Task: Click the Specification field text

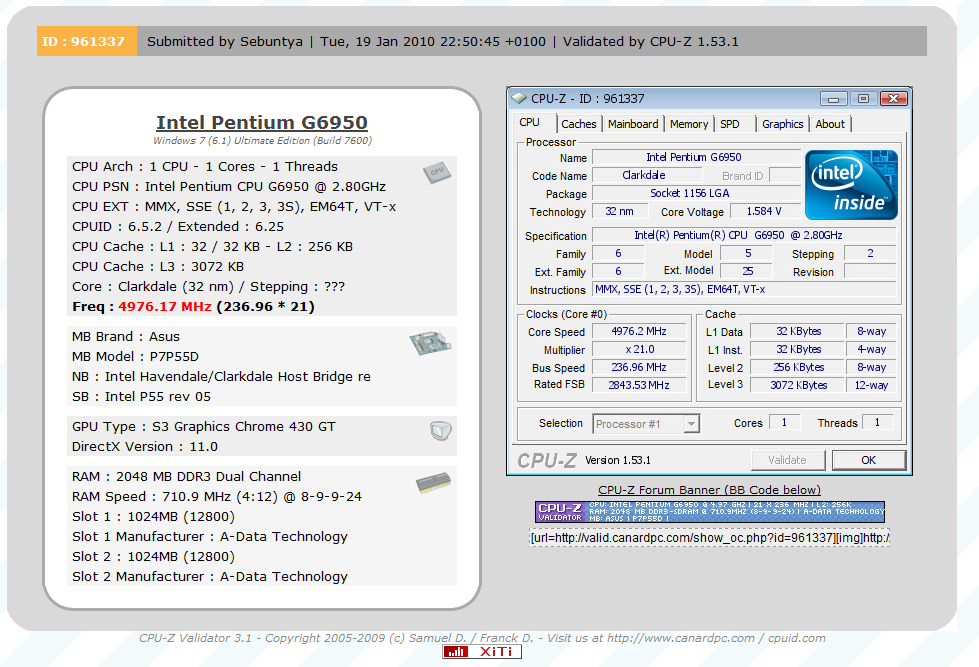Action: 744,235
